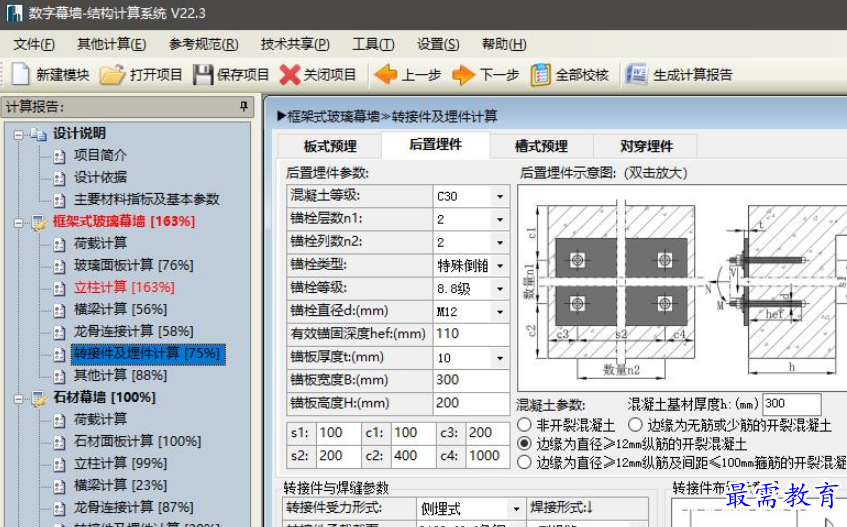
Task: Go to previous step 上一步 arrow
Action: click(386, 75)
